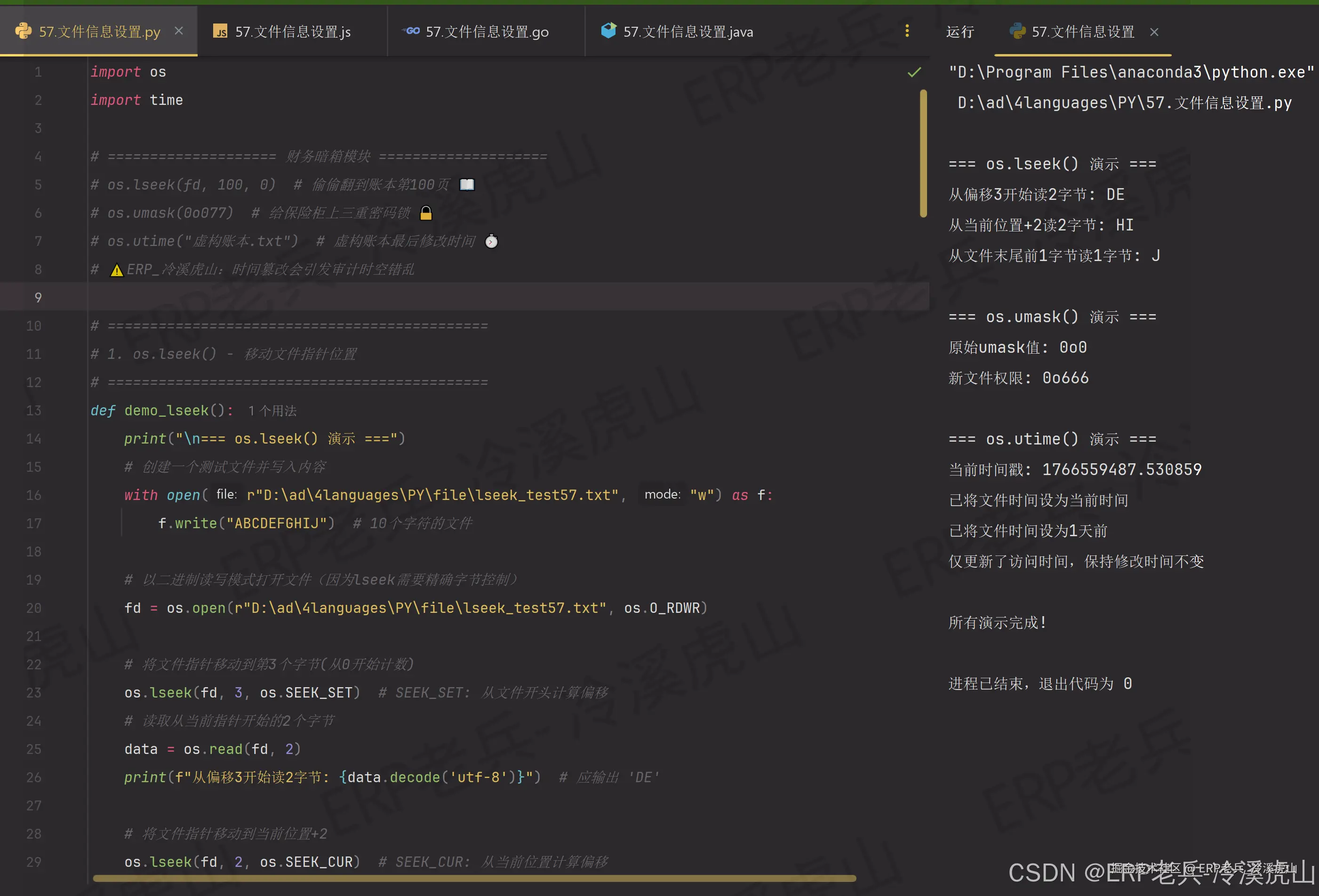Image resolution: width=1319 pixels, height=896 pixels.
Task: Click 'data = os.read(fd, 2)' line
Action: click(x=212, y=749)
